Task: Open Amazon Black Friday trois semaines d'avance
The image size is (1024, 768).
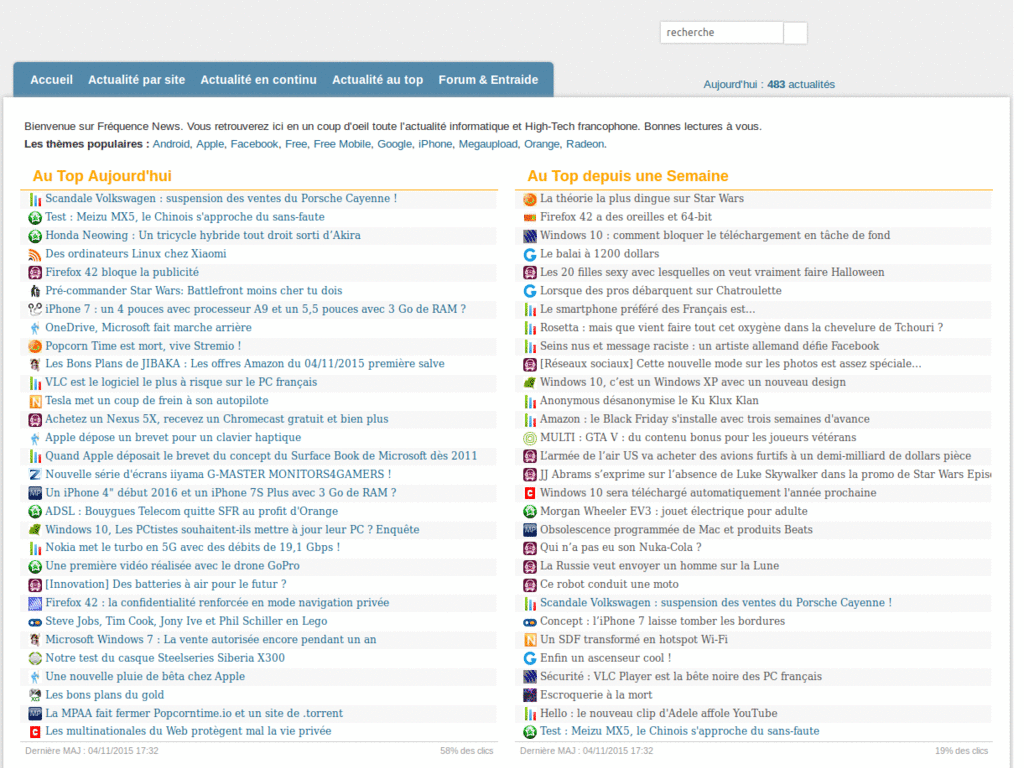Action: (x=705, y=419)
